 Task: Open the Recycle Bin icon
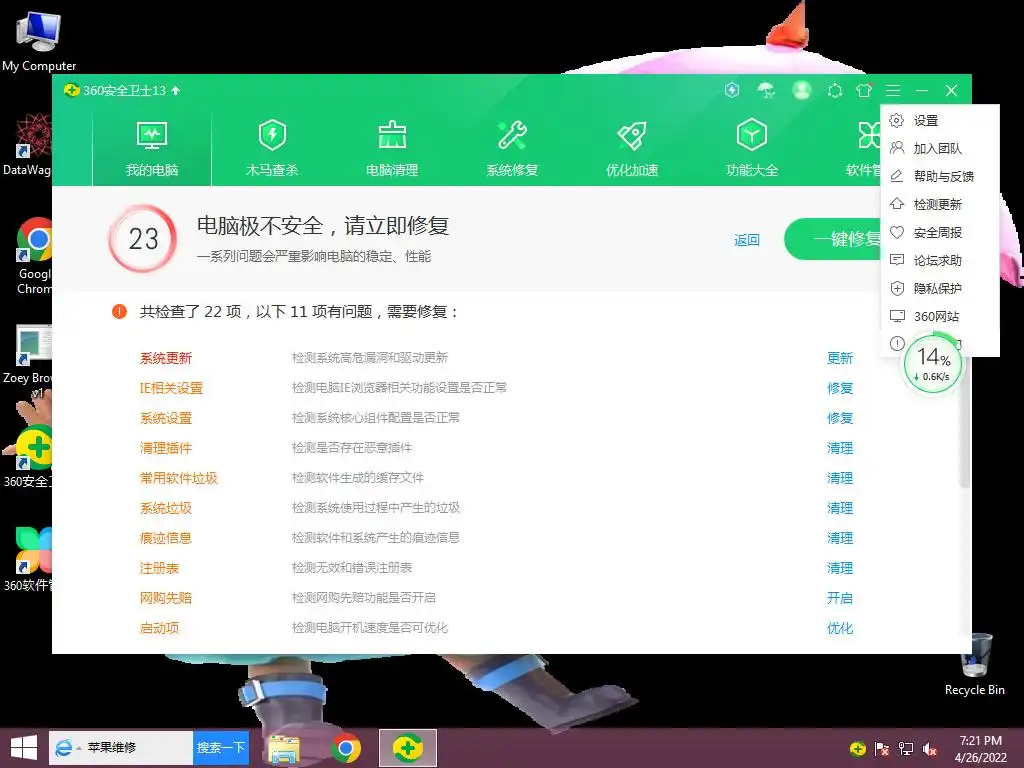(x=975, y=665)
